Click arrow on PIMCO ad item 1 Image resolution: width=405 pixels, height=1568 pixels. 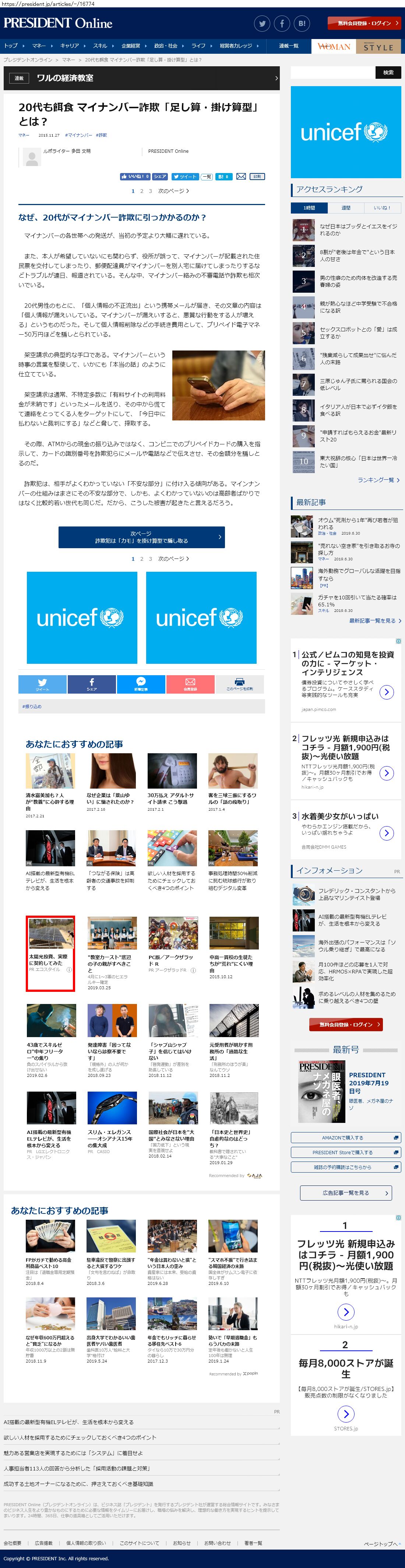tap(386, 692)
